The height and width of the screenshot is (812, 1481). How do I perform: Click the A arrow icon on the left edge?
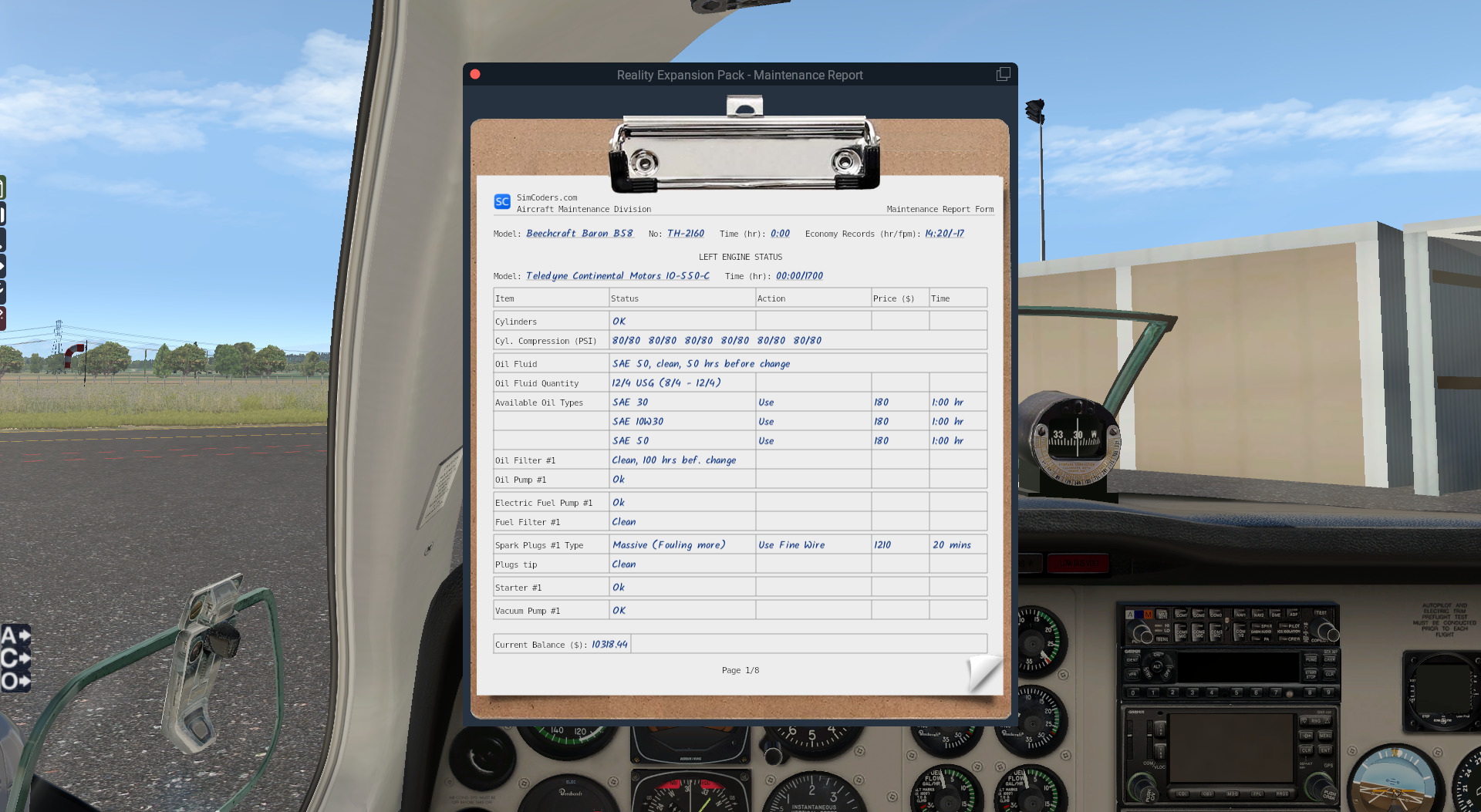pos(15,635)
